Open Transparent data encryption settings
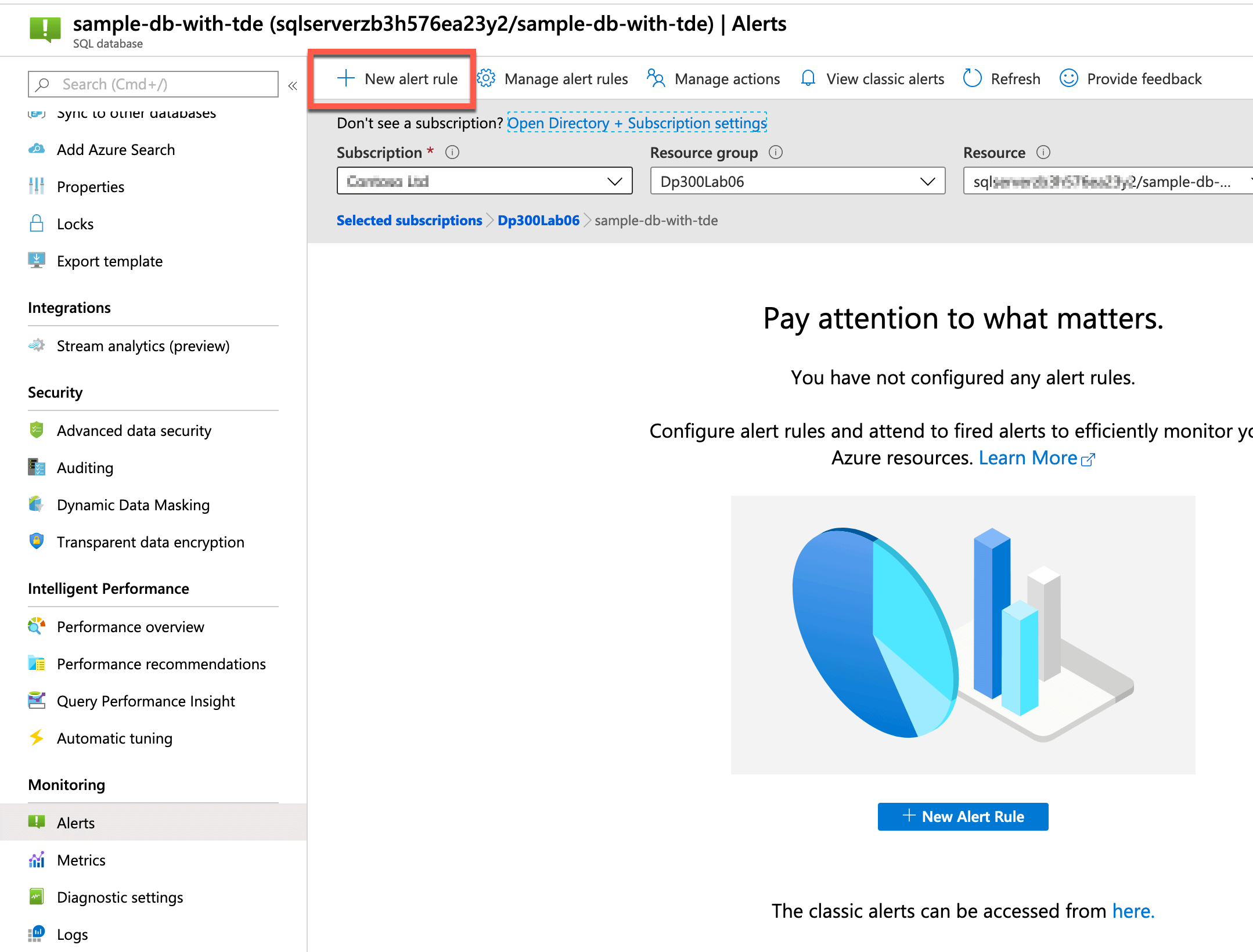This screenshot has width=1253, height=952. click(x=150, y=542)
